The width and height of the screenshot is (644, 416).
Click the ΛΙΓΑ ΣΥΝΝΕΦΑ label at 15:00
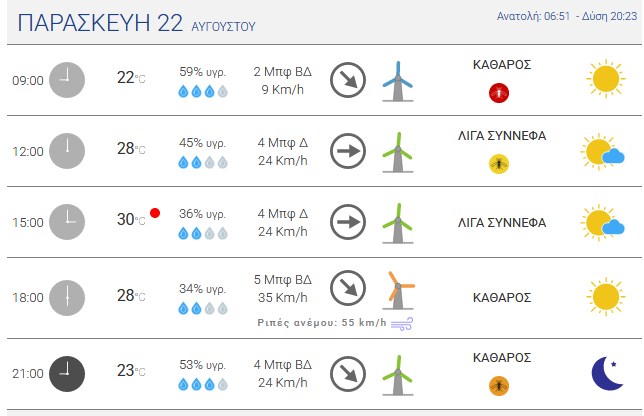tap(502, 223)
